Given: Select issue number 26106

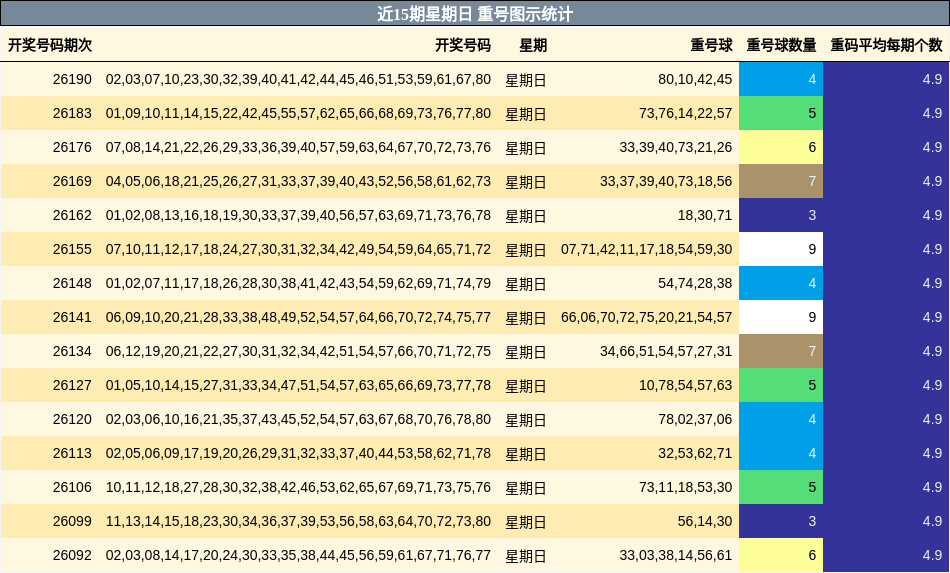Looking at the screenshot, I should 72,487.
